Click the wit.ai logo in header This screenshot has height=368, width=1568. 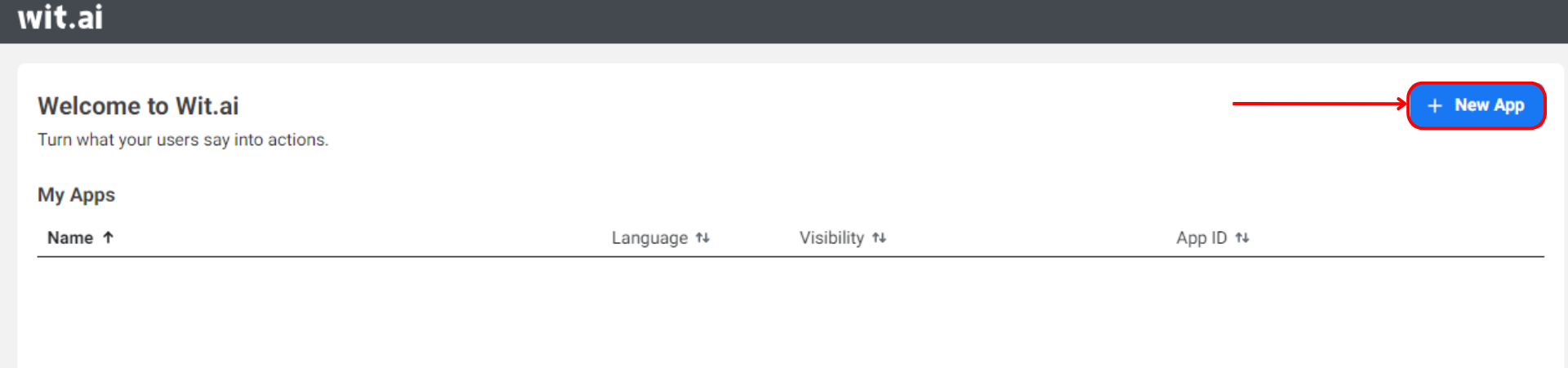[60, 18]
